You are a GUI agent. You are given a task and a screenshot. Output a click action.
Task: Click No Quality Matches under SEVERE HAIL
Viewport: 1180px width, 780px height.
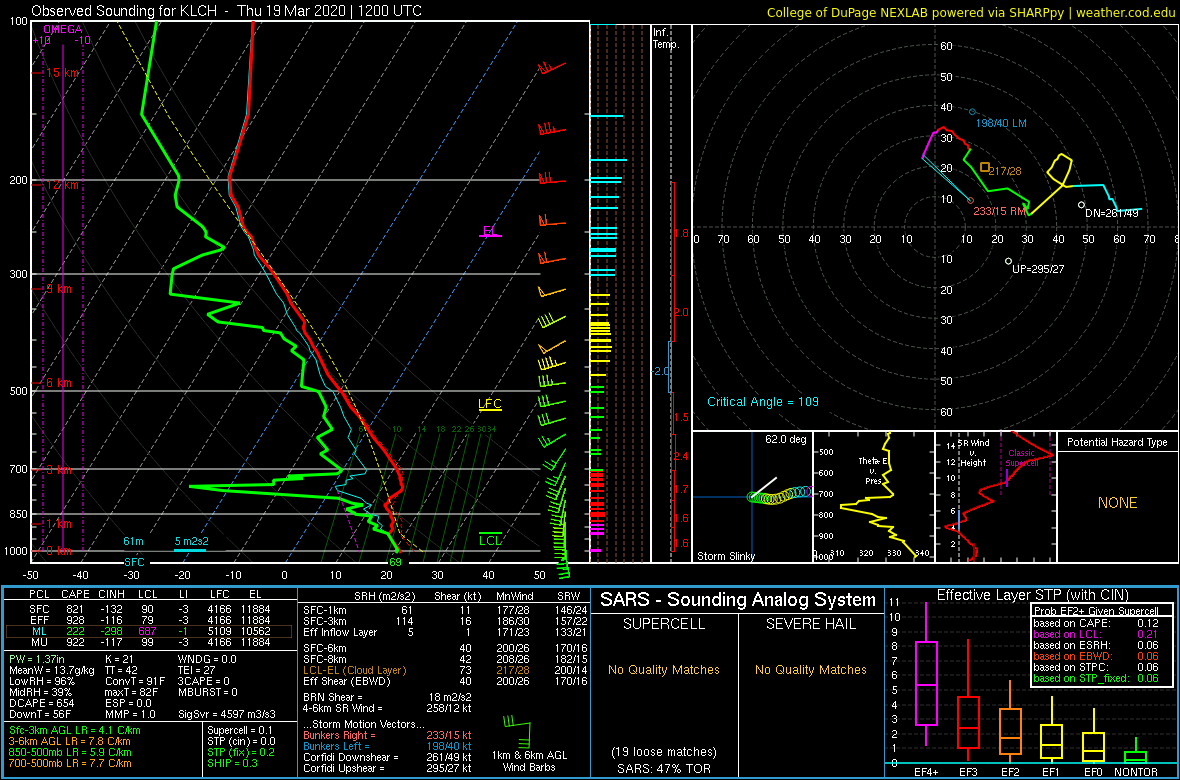810,669
